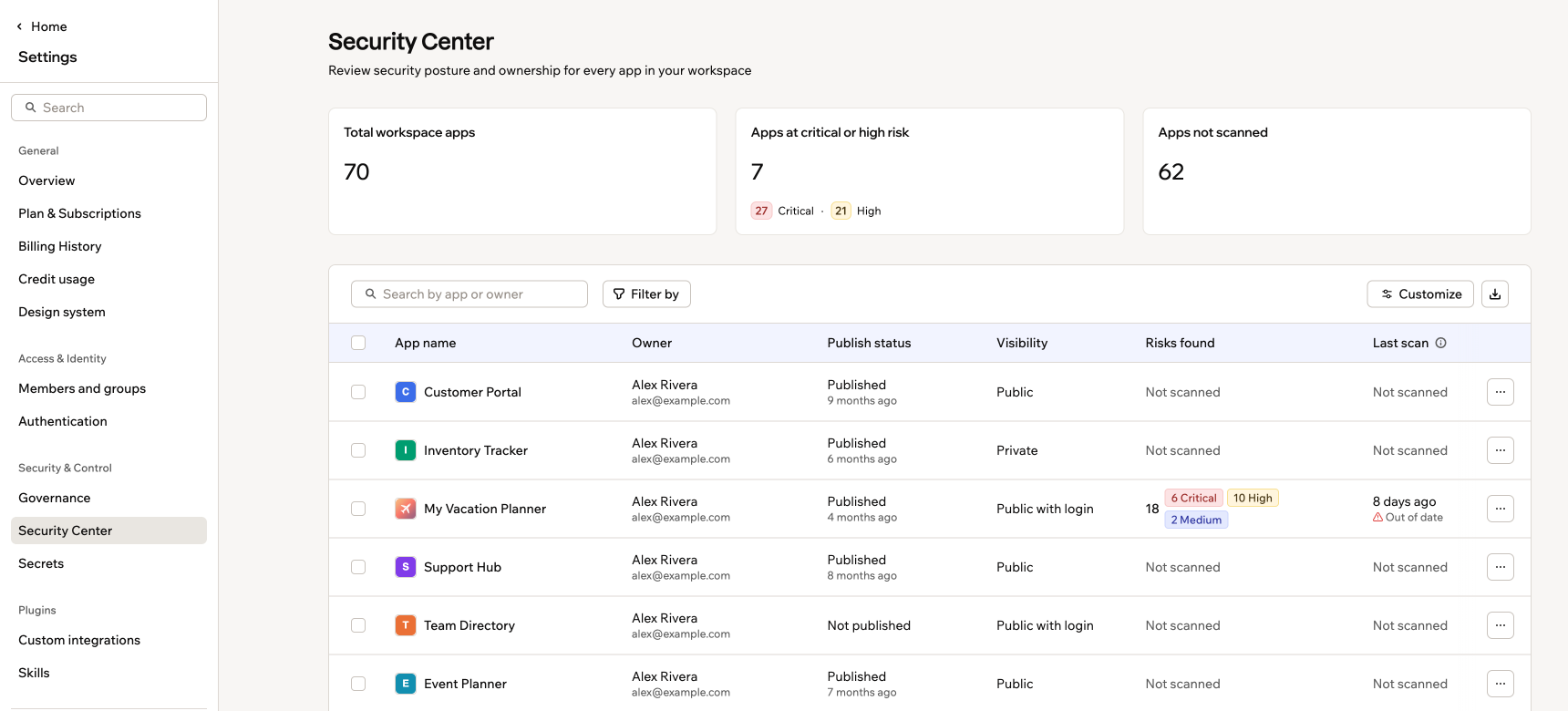Screen dimensions: 1568x711
Task: Click the 10 High risk badge
Action: pyautogui.click(x=1253, y=498)
